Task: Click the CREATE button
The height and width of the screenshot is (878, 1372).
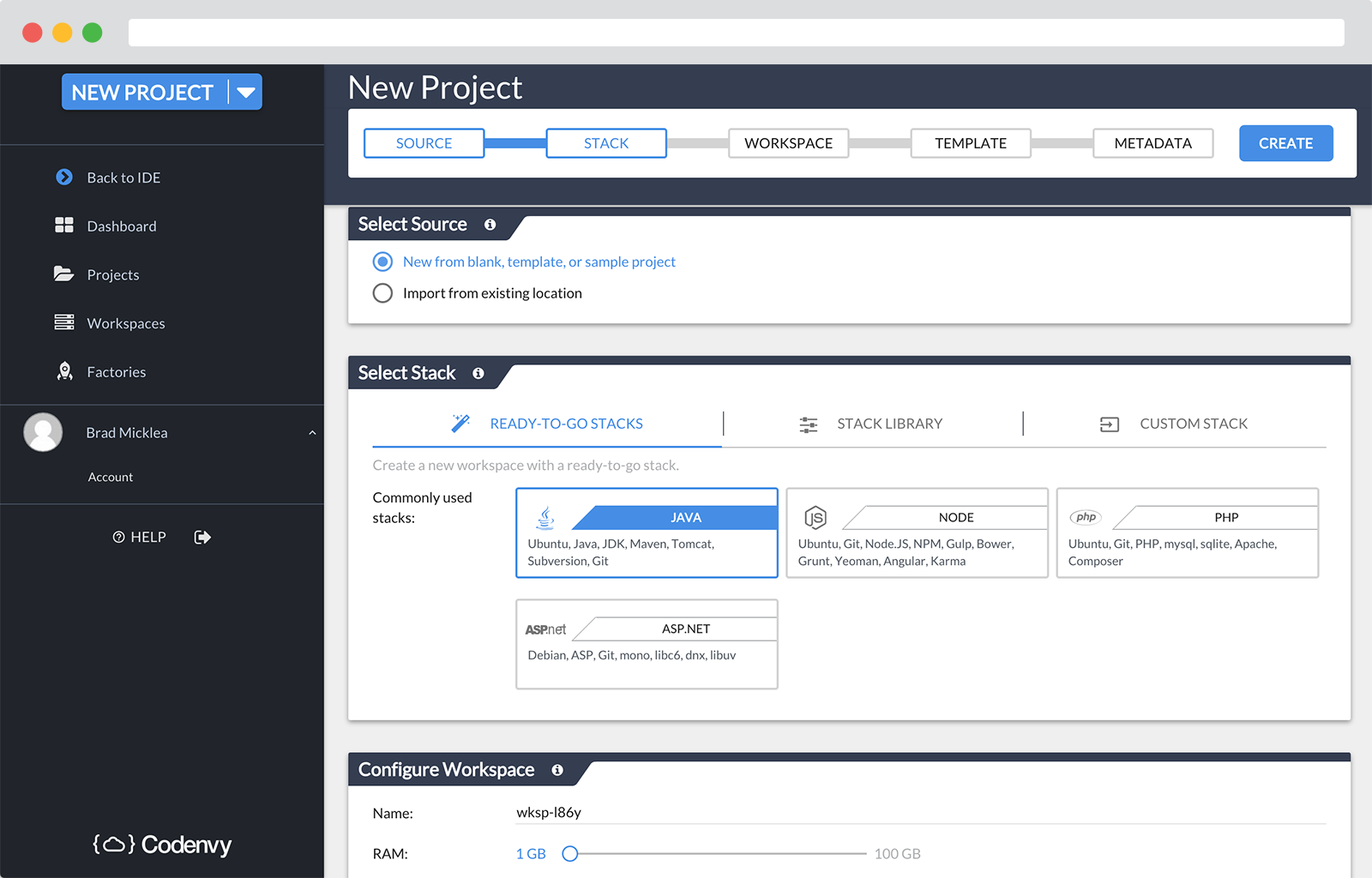Action: pyautogui.click(x=1285, y=142)
